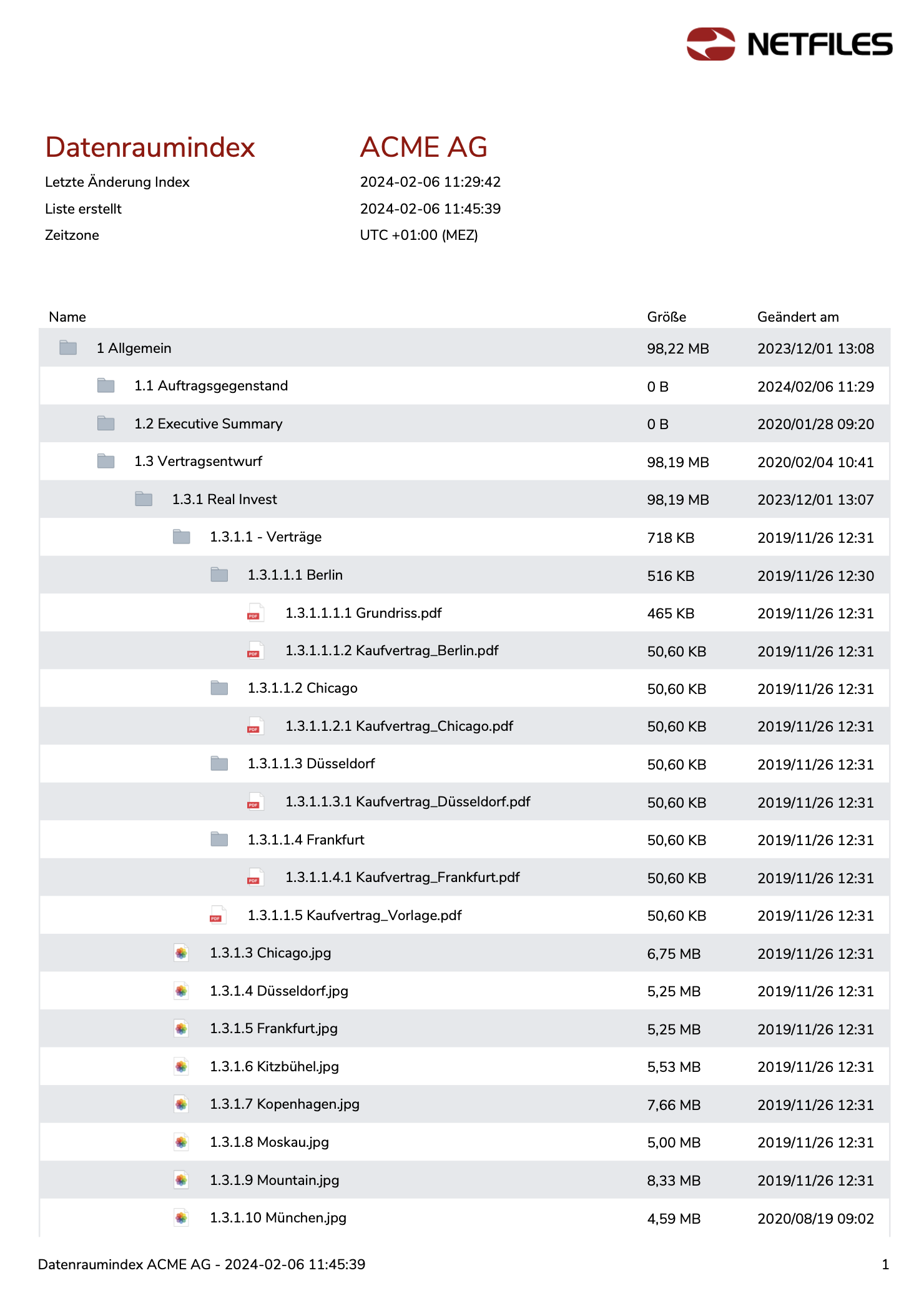Open Kaufvertrag_Berlin.pdf file entry
The width and height of the screenshot is (924, 1313).
(x=391, y=651)
